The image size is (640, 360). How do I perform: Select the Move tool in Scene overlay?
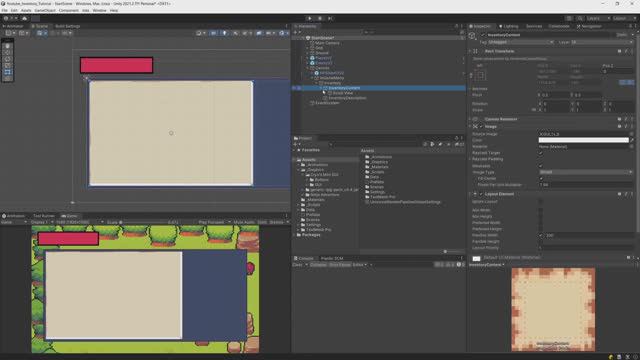[x=7, y=53]
